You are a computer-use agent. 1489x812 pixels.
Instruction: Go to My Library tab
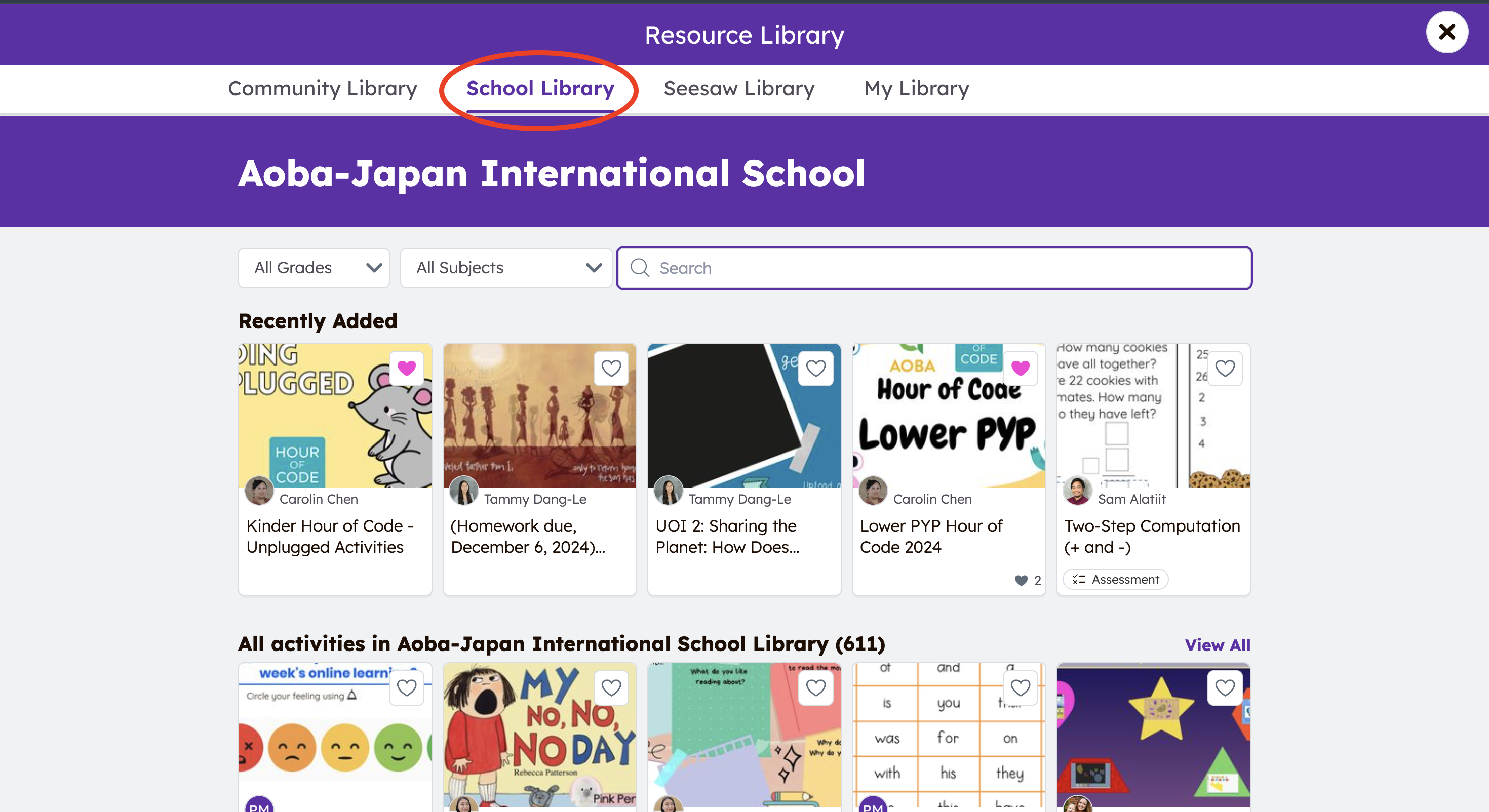tap(916, 89)
